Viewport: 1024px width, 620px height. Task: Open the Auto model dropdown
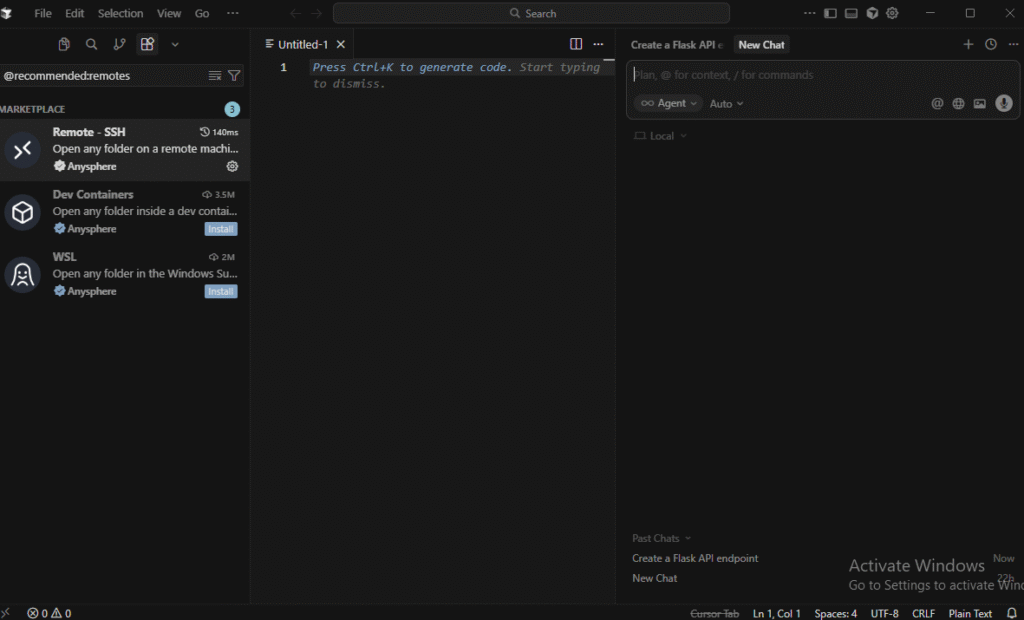(x=726, y=103)
